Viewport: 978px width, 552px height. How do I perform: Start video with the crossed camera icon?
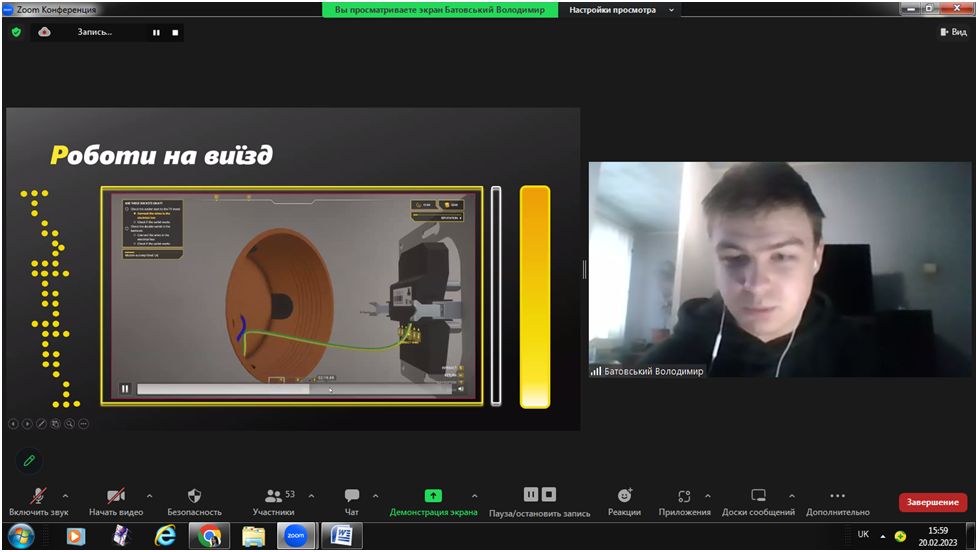pyautogui.click(x=116, y=496)
